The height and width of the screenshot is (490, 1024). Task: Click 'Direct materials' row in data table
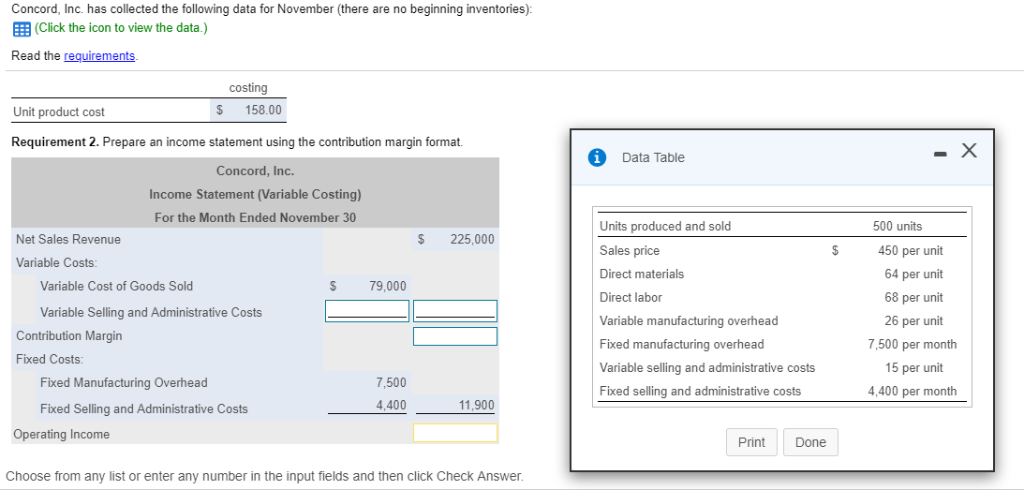pyautogui.click(x=641, y=274)
